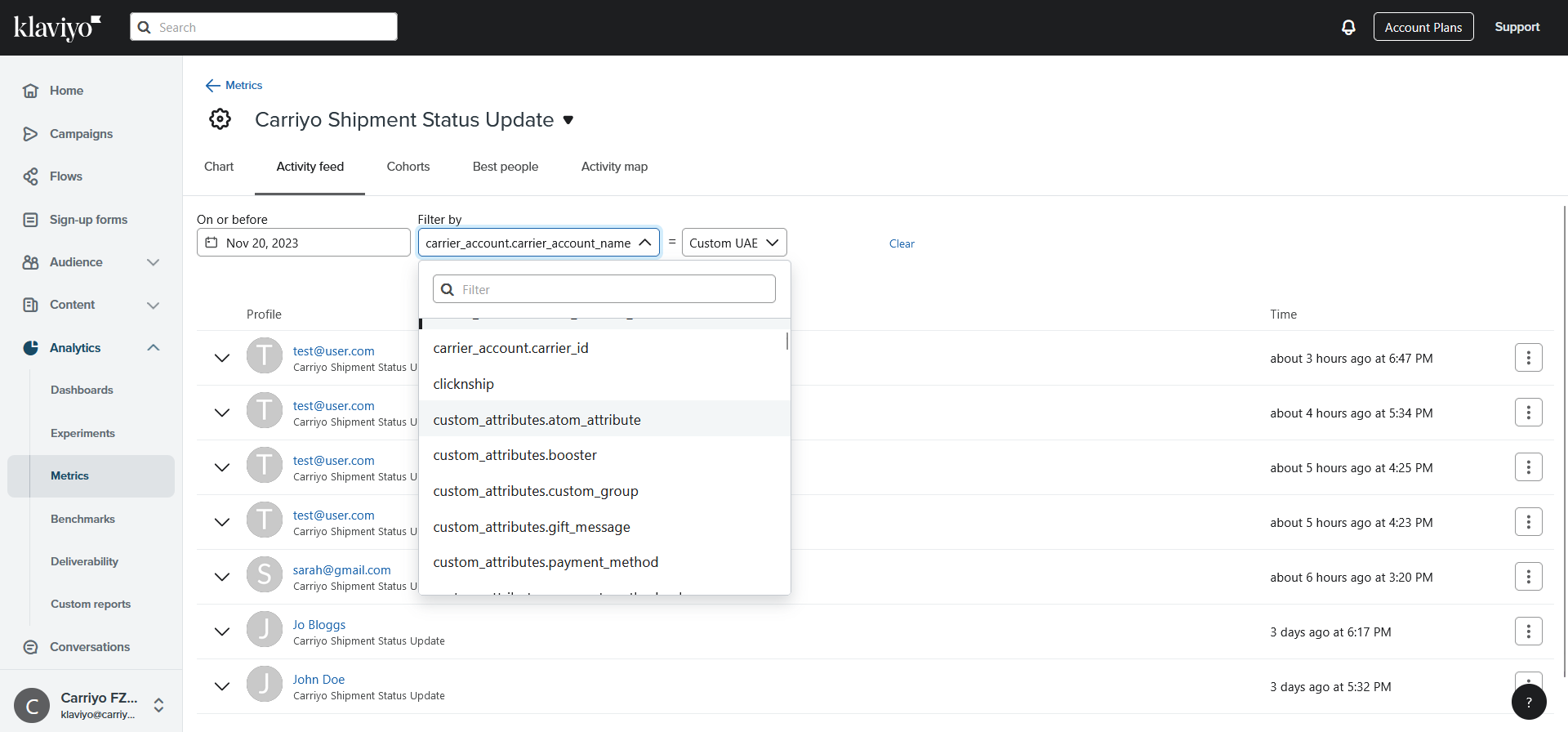The image size is (1568, 732).
Task: Click the Campaigns paper-plane icon
Action: [x=30, y=134]
